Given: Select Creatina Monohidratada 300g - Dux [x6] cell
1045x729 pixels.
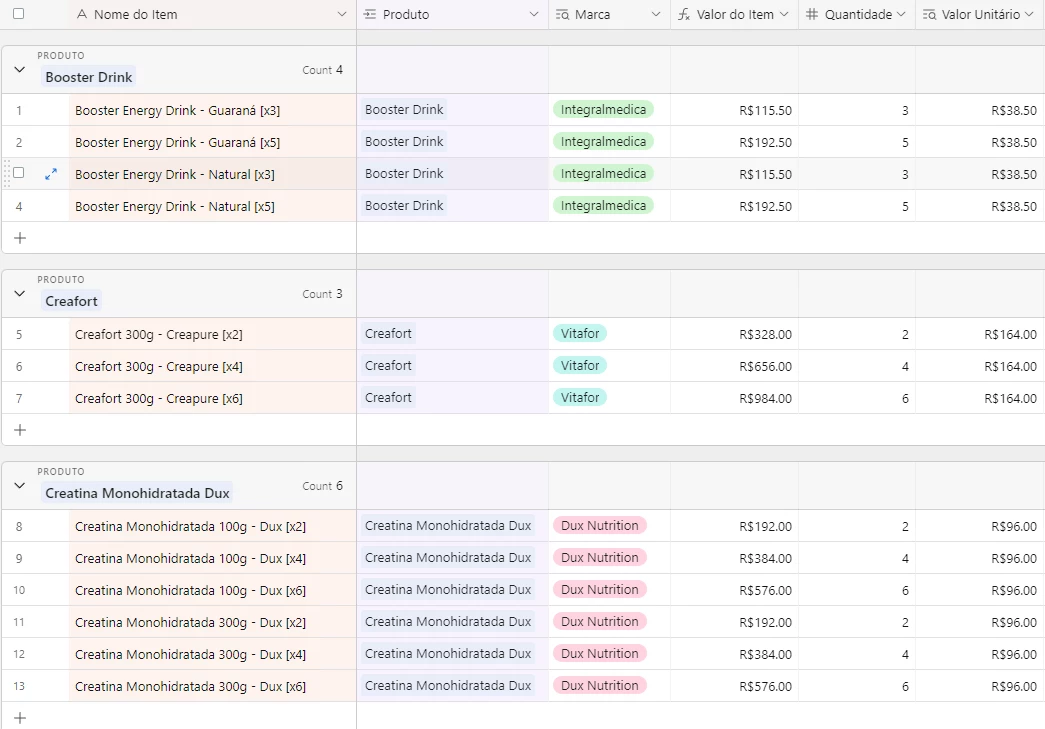Looking at the screenshot, I should point(213,686).
